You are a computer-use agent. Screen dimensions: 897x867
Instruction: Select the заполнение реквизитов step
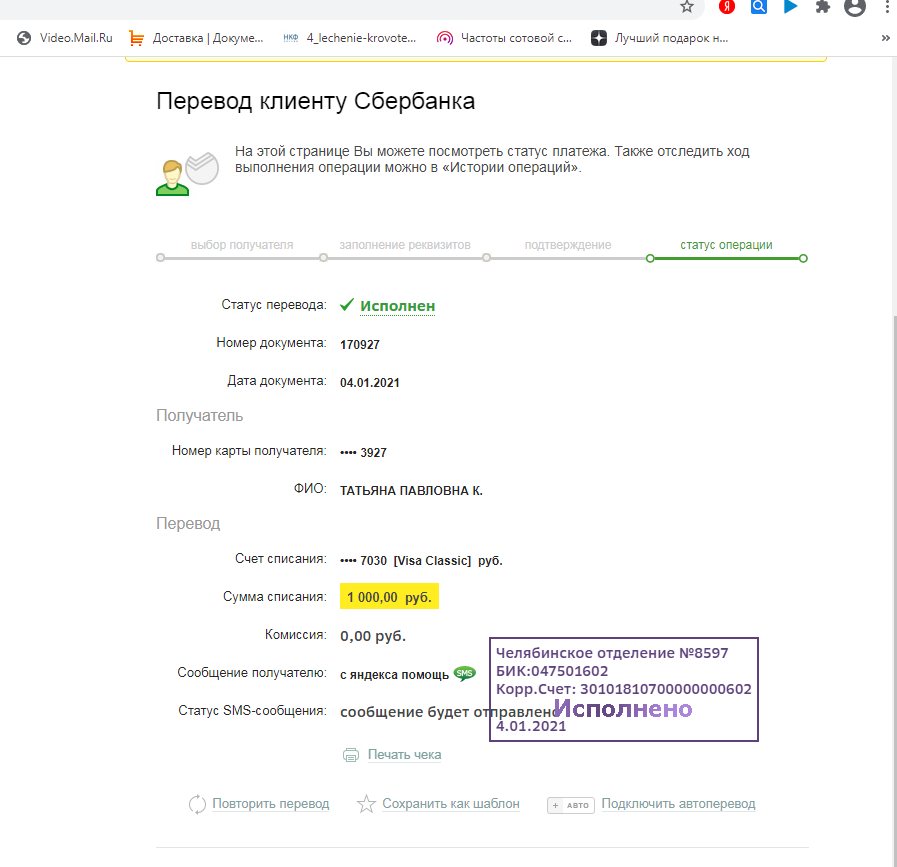(405, 245)
